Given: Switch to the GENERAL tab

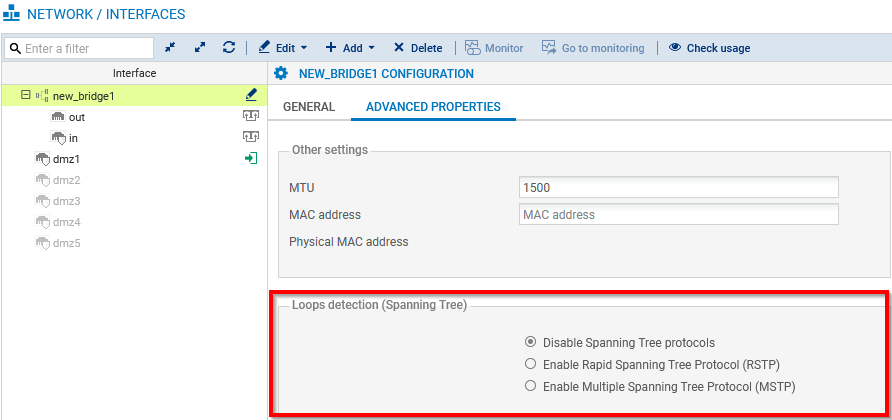Looking at the screenshot, I should pos(309,106).
